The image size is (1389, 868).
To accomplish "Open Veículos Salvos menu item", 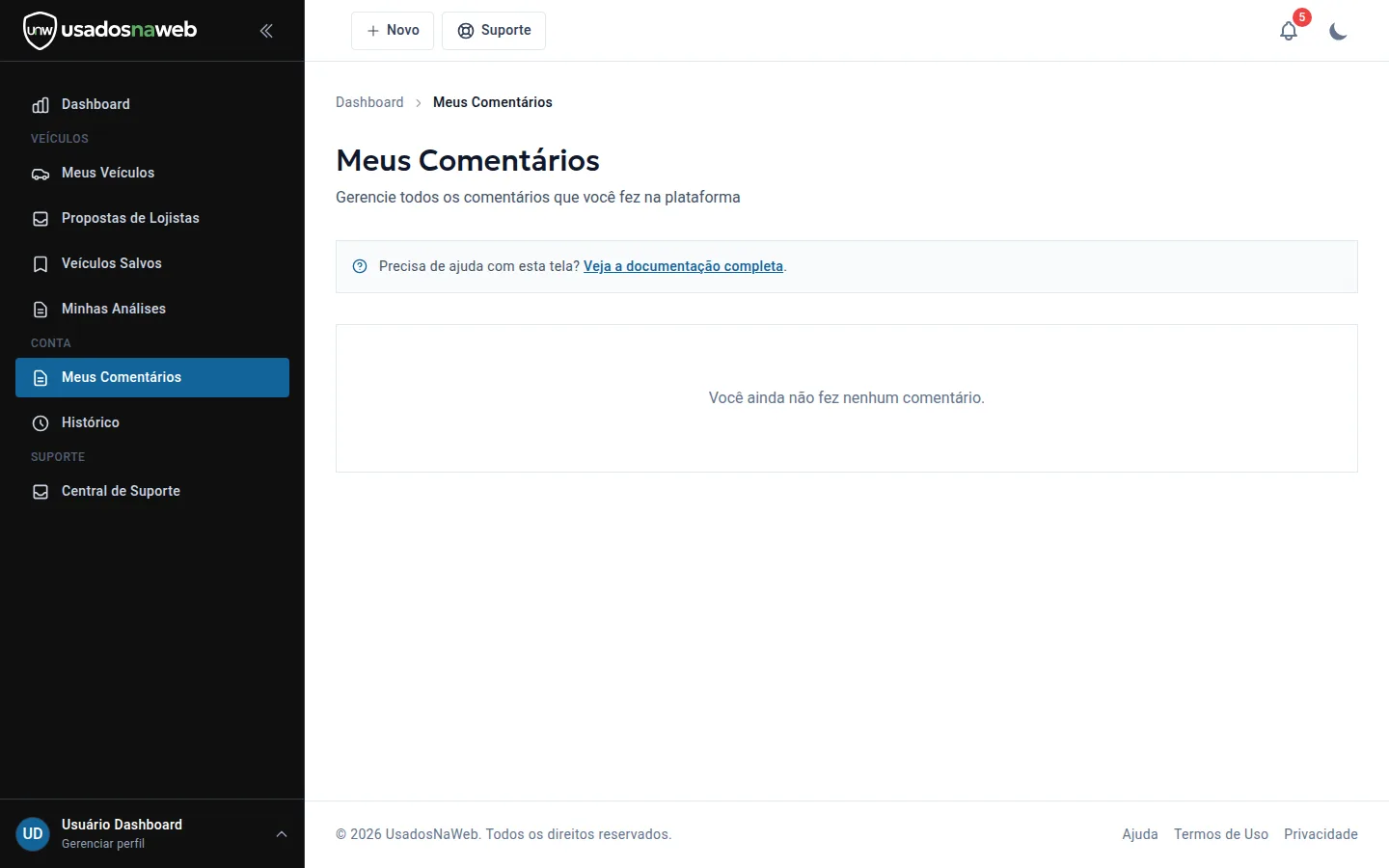I will tap(152, 263).
